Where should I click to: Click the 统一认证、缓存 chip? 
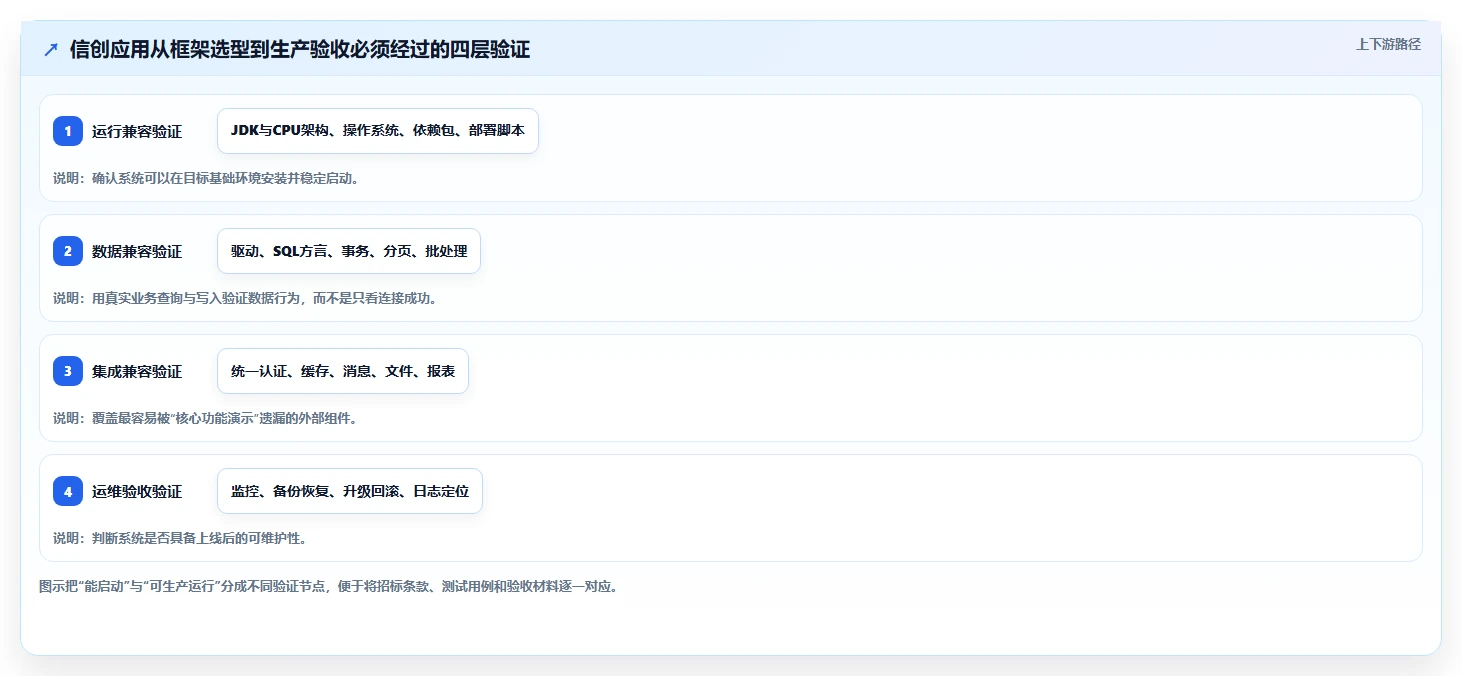coord(343,371)
